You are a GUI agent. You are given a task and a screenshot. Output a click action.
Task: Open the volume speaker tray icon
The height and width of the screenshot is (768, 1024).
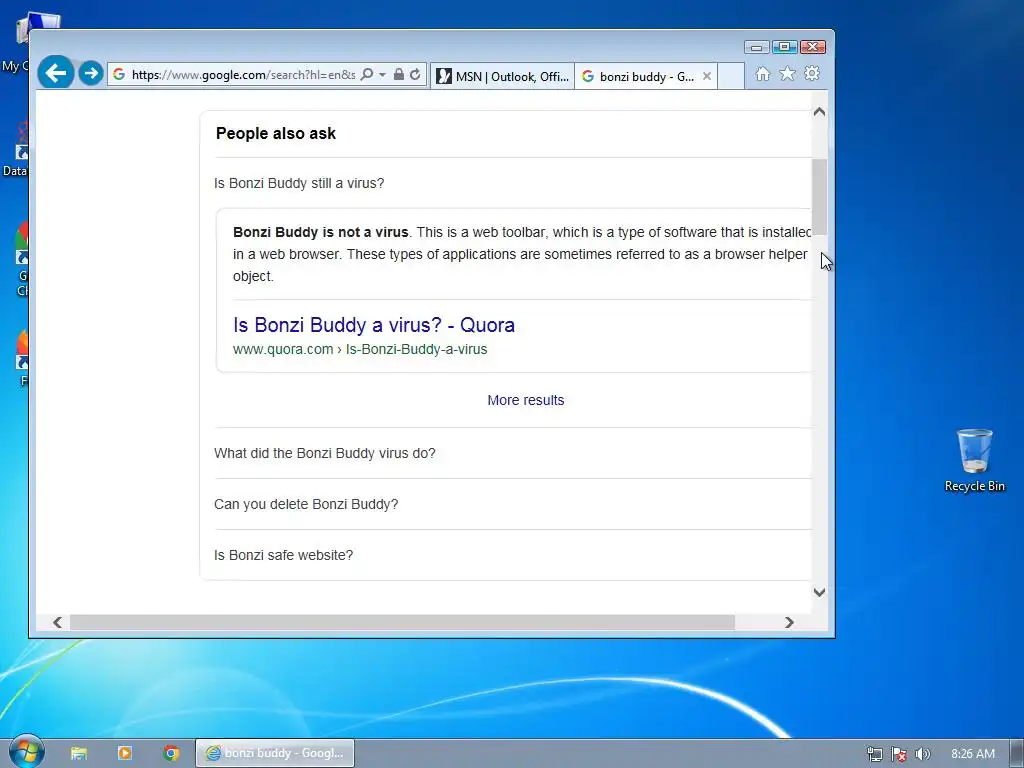(x=922, y=754)
